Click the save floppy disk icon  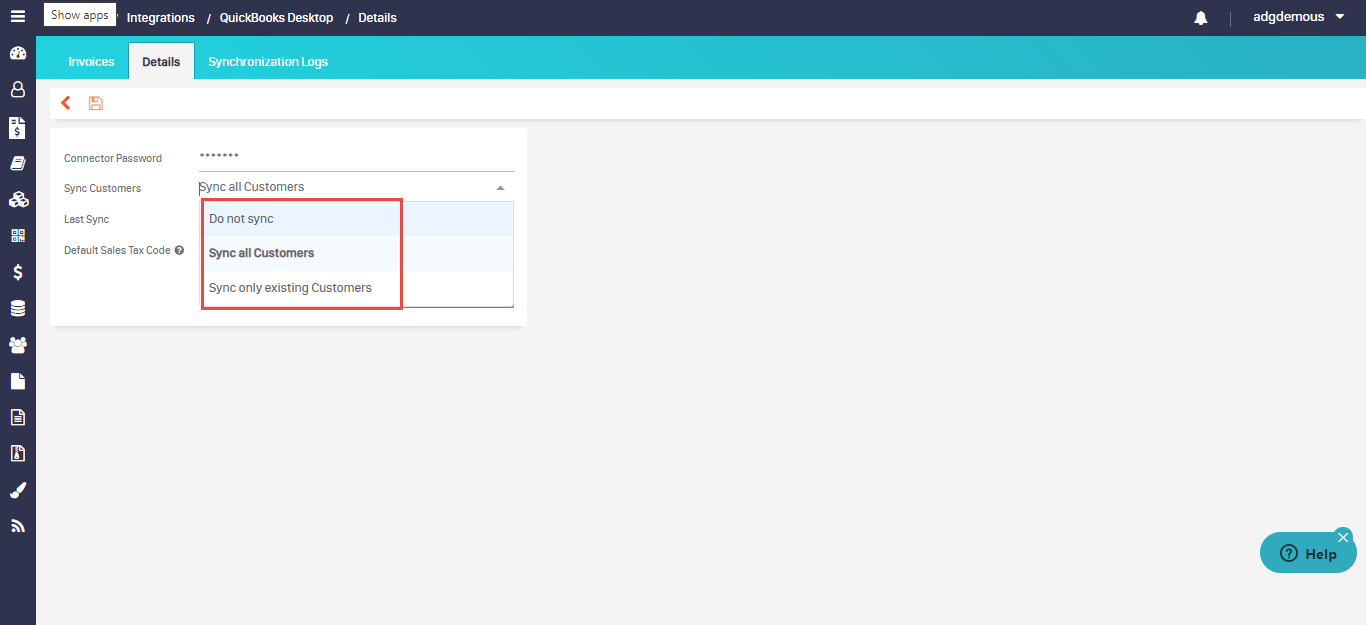click(96, 103)
